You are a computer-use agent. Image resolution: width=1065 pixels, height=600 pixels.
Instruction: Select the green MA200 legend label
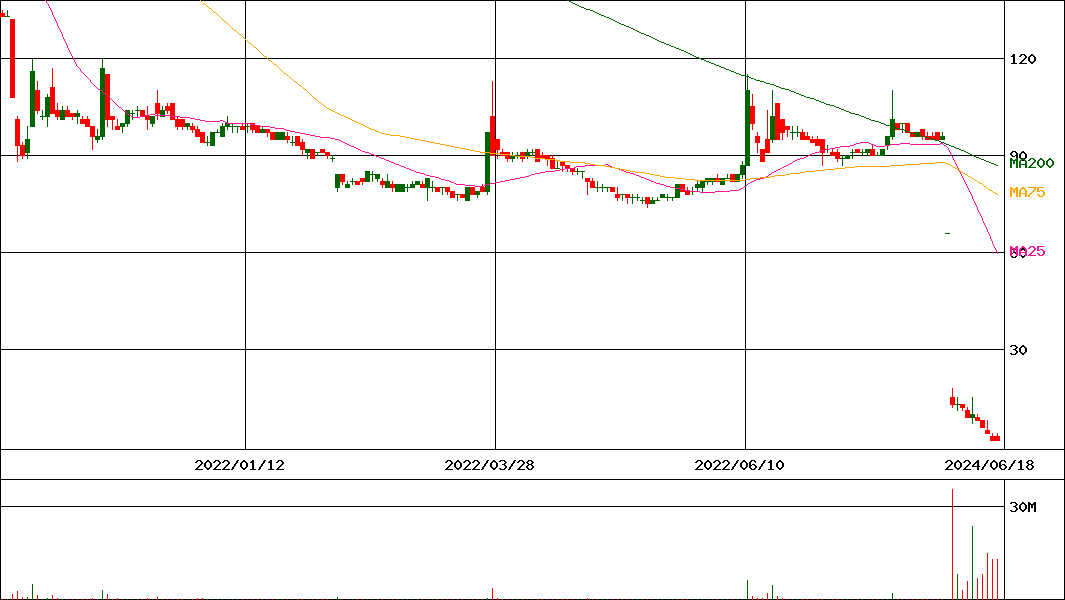pyautogui.click(x=1032, y=163)
